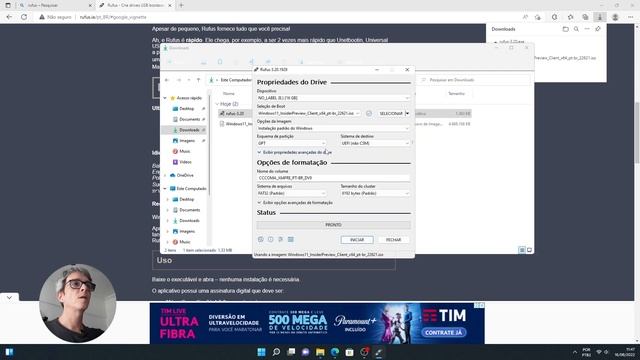The image size is (640, 360).
Task: Select Documents under Este Computador
Action: coord(189,210)
